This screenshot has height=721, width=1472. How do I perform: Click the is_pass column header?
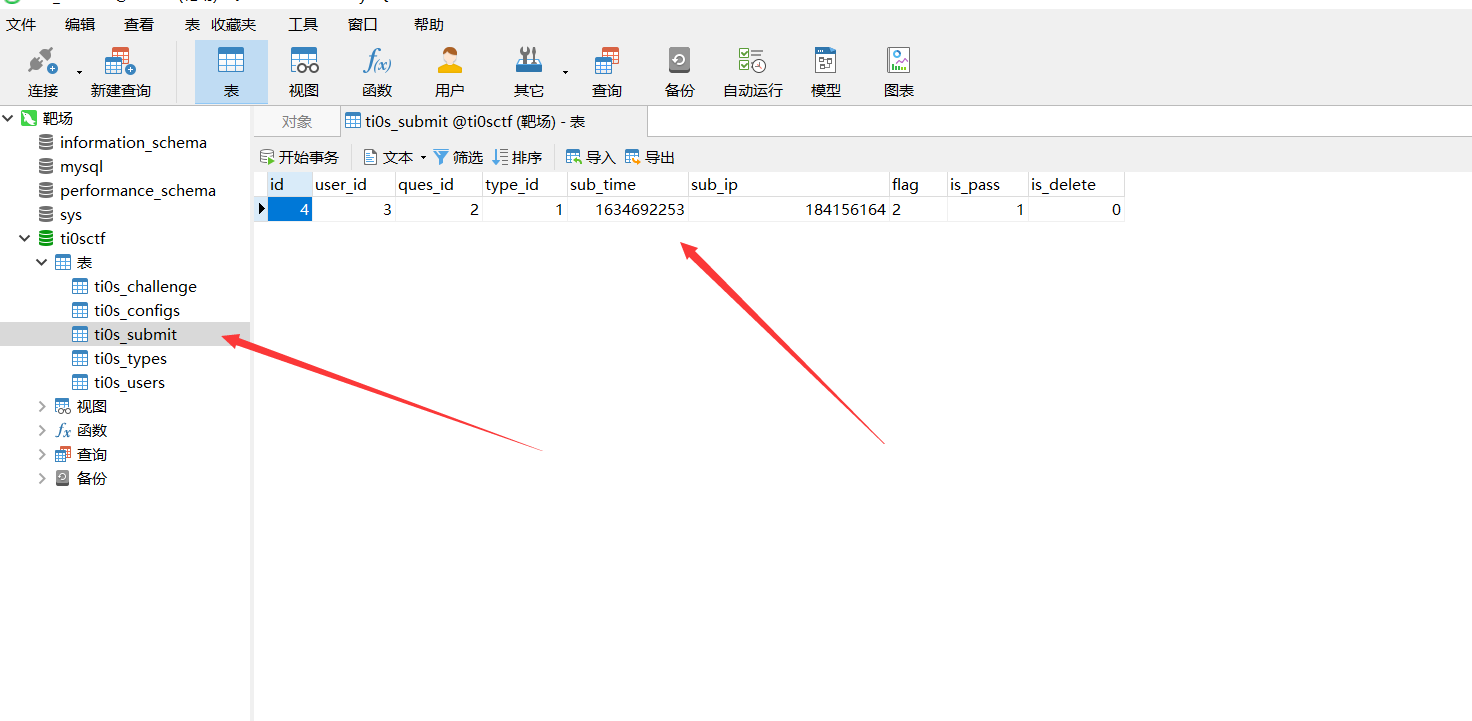pos(987,185)
